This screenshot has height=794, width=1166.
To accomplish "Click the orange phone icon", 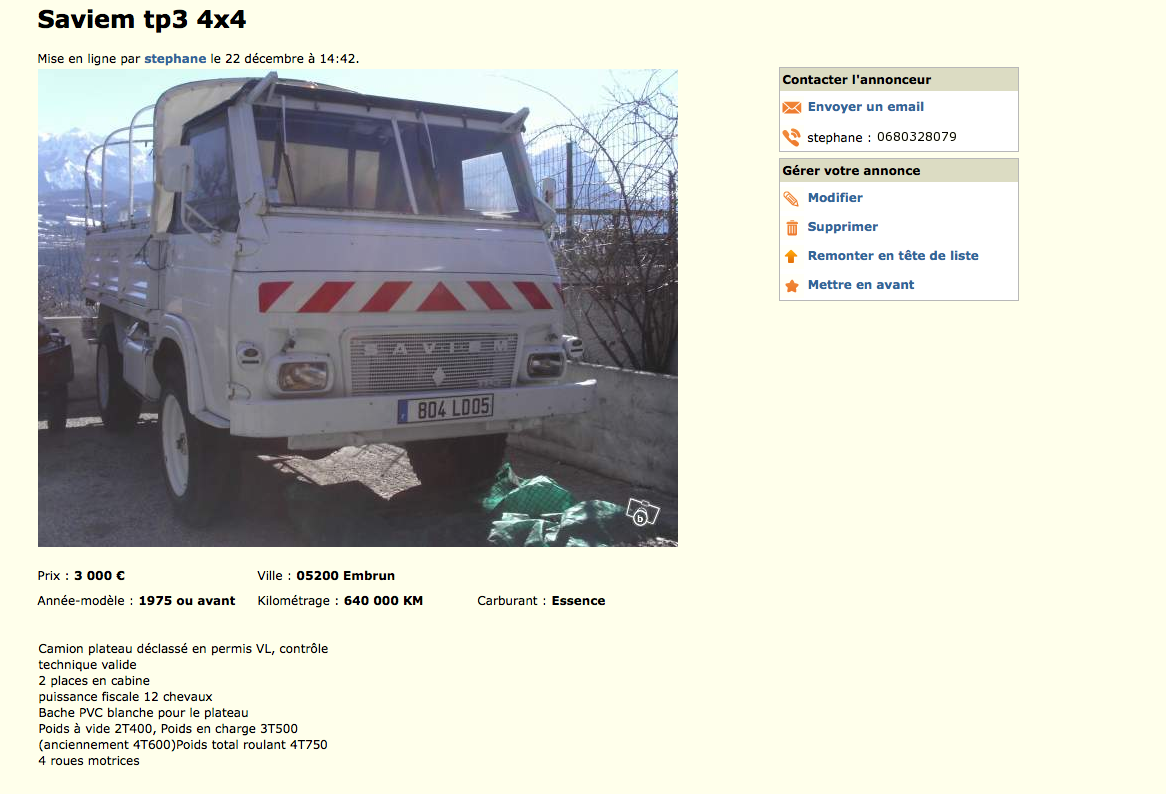I will point(791,138).
